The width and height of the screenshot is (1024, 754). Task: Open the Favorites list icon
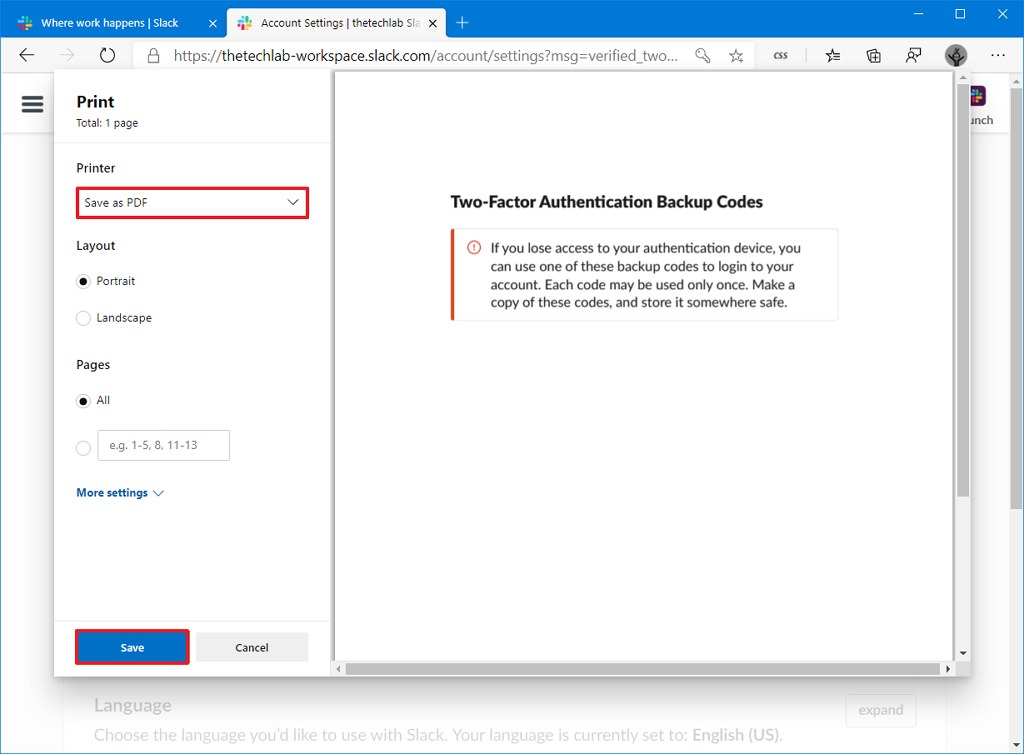(832, 56)
